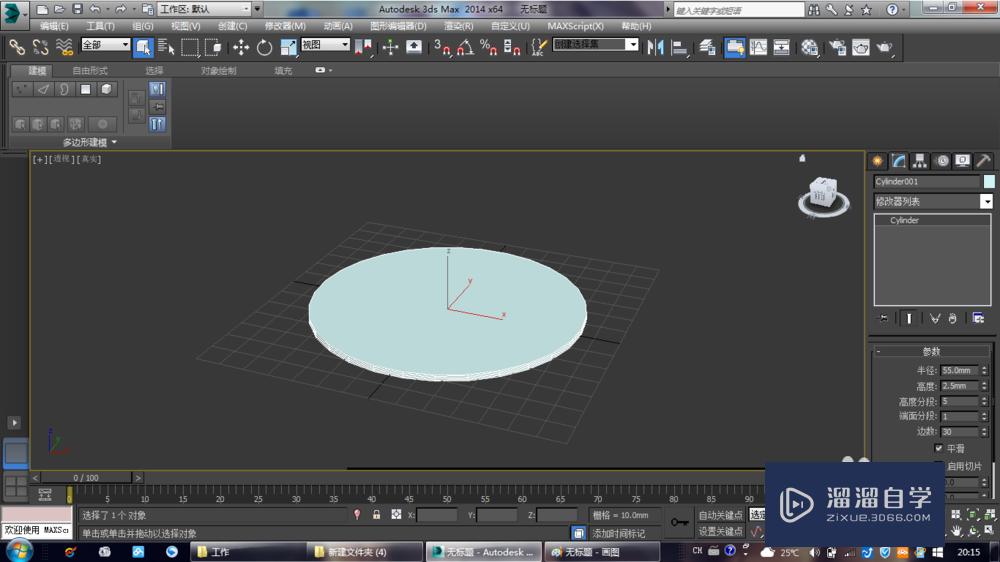Open the 渲染(R) menu
Screen dimensions: 1000x562
tap(459, 26)
